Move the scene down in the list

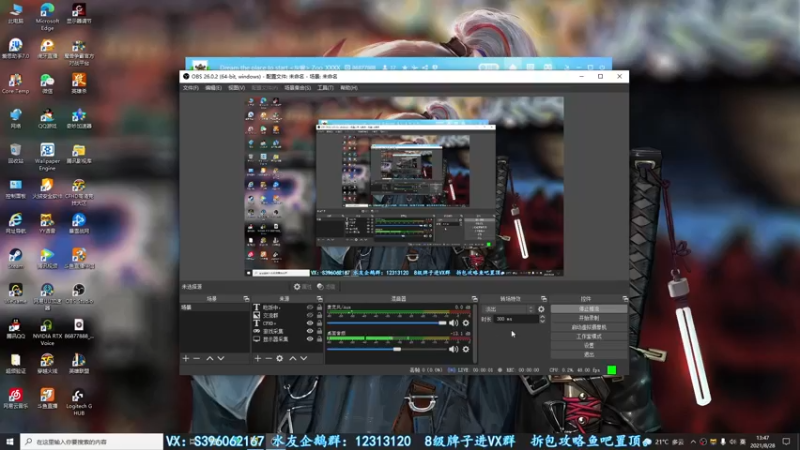[221, 359]
